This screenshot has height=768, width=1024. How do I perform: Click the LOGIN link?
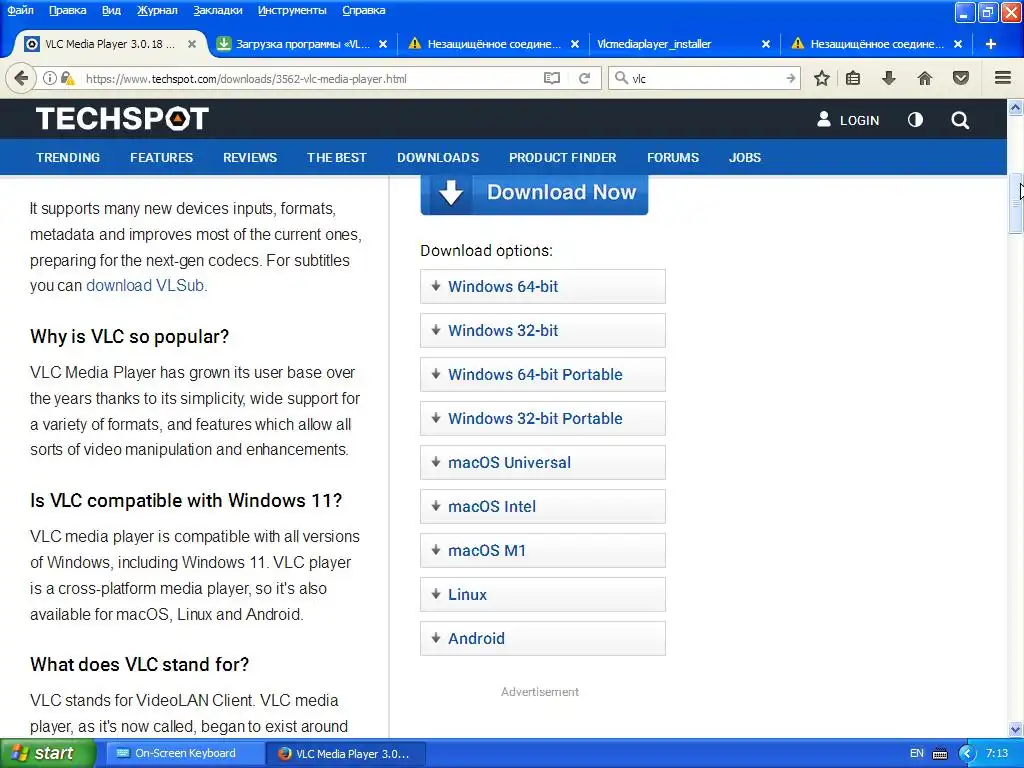[x=848, y=120]
